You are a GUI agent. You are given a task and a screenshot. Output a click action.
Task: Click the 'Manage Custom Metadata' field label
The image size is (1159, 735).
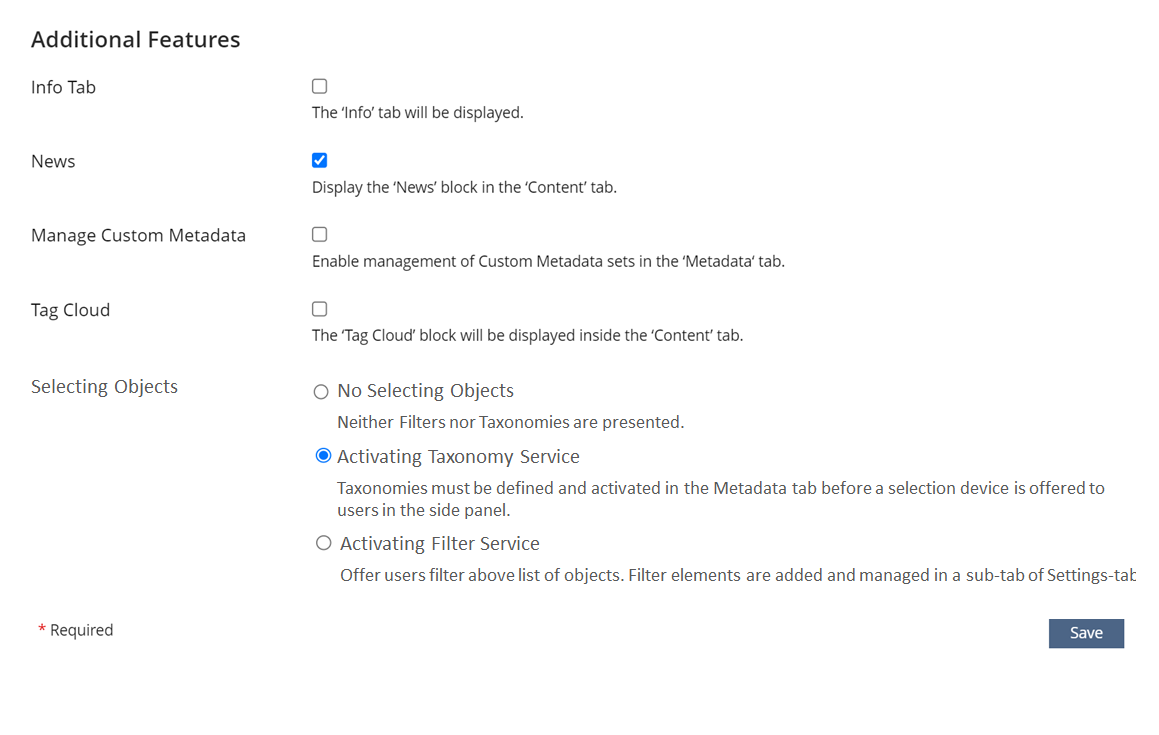138,236
